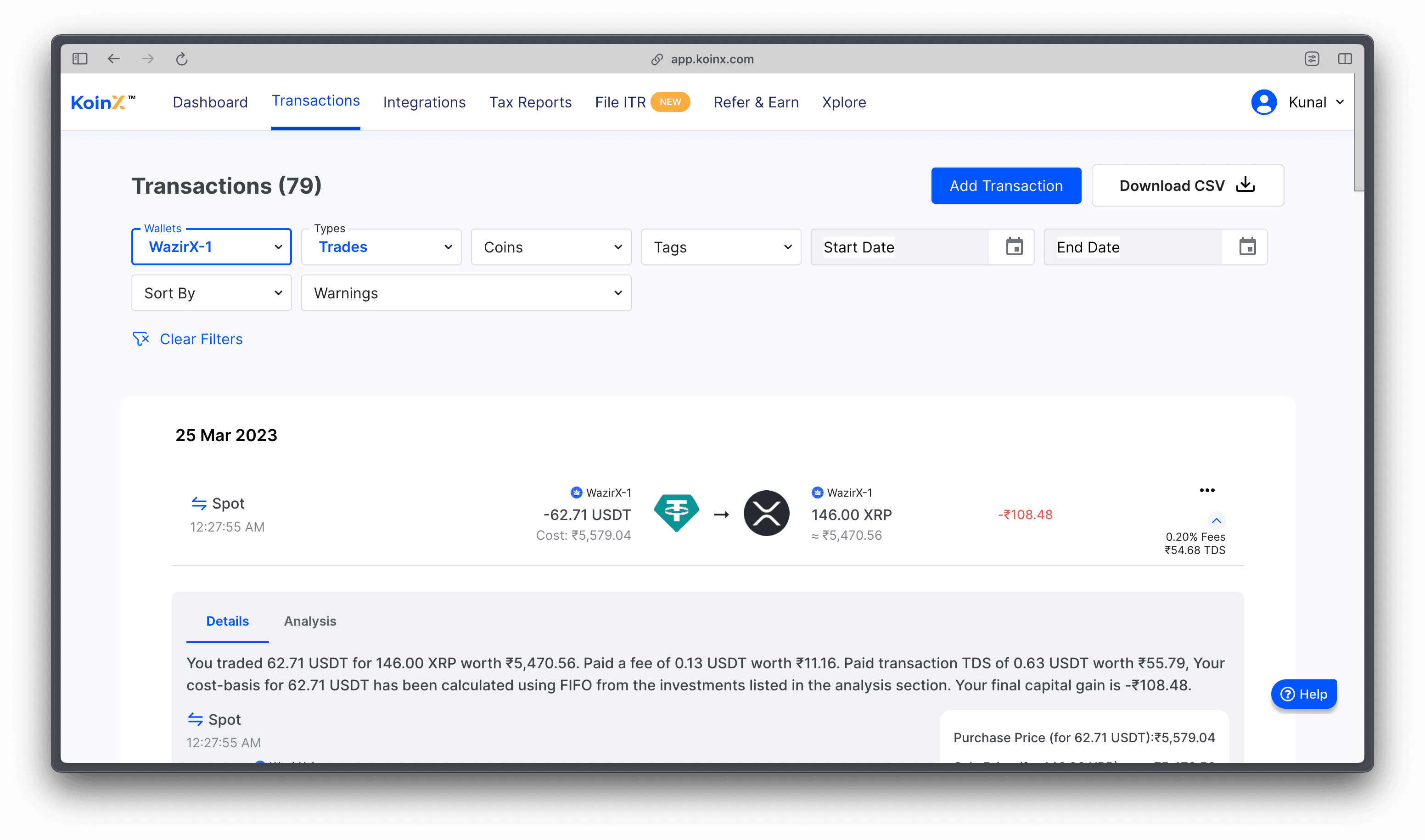Click the Spot swap icon in Details panel
Screen dimensions: 1425x840
pyautogui.click(x=195, y=719)
